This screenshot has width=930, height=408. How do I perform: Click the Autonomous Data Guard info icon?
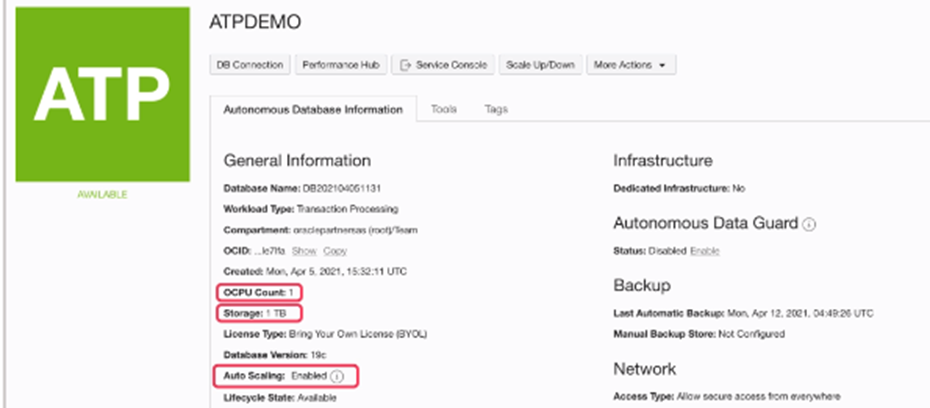point(809,225)
